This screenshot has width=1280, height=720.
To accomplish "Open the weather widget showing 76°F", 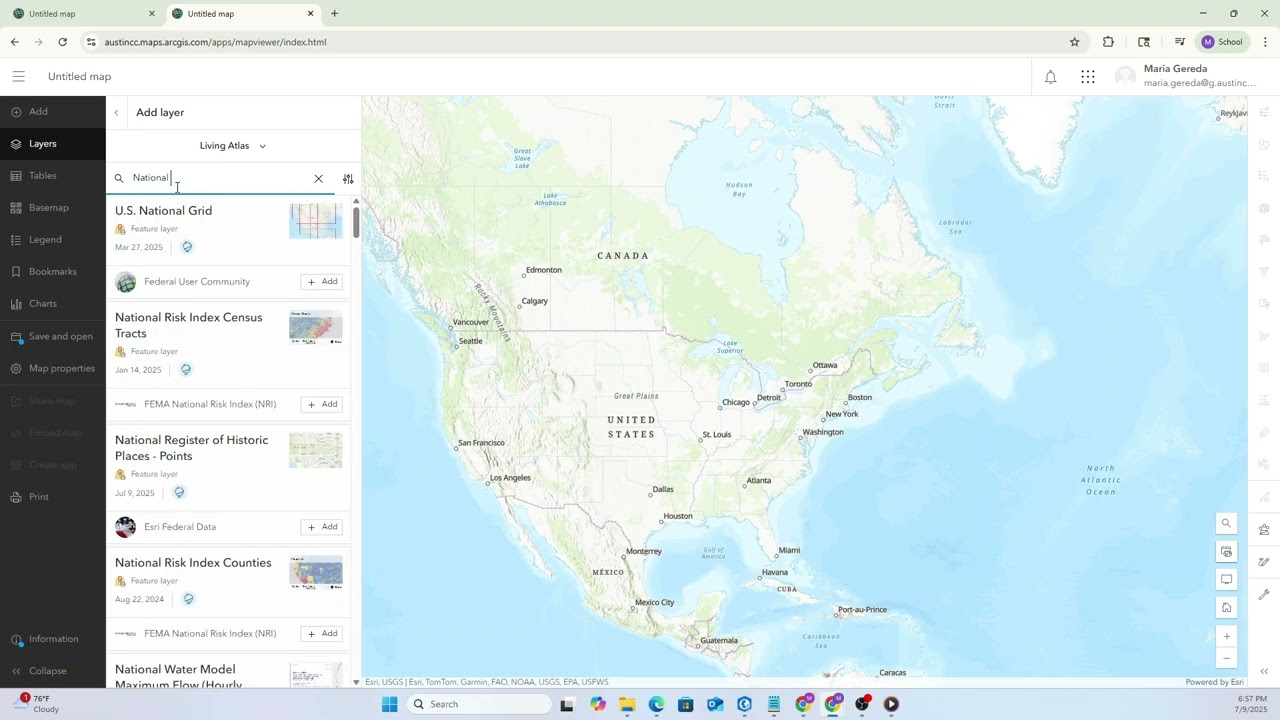I will pyautogui.click(x=38, y=704).
